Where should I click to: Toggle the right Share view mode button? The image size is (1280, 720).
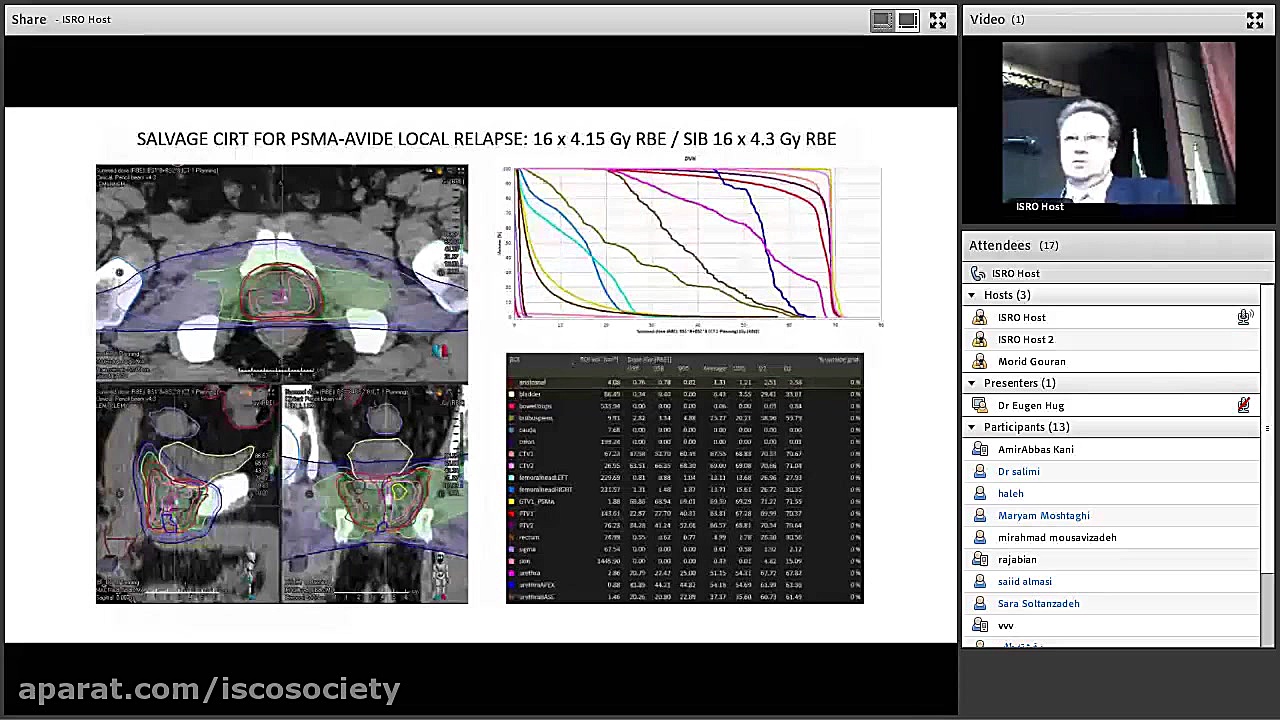907,20
